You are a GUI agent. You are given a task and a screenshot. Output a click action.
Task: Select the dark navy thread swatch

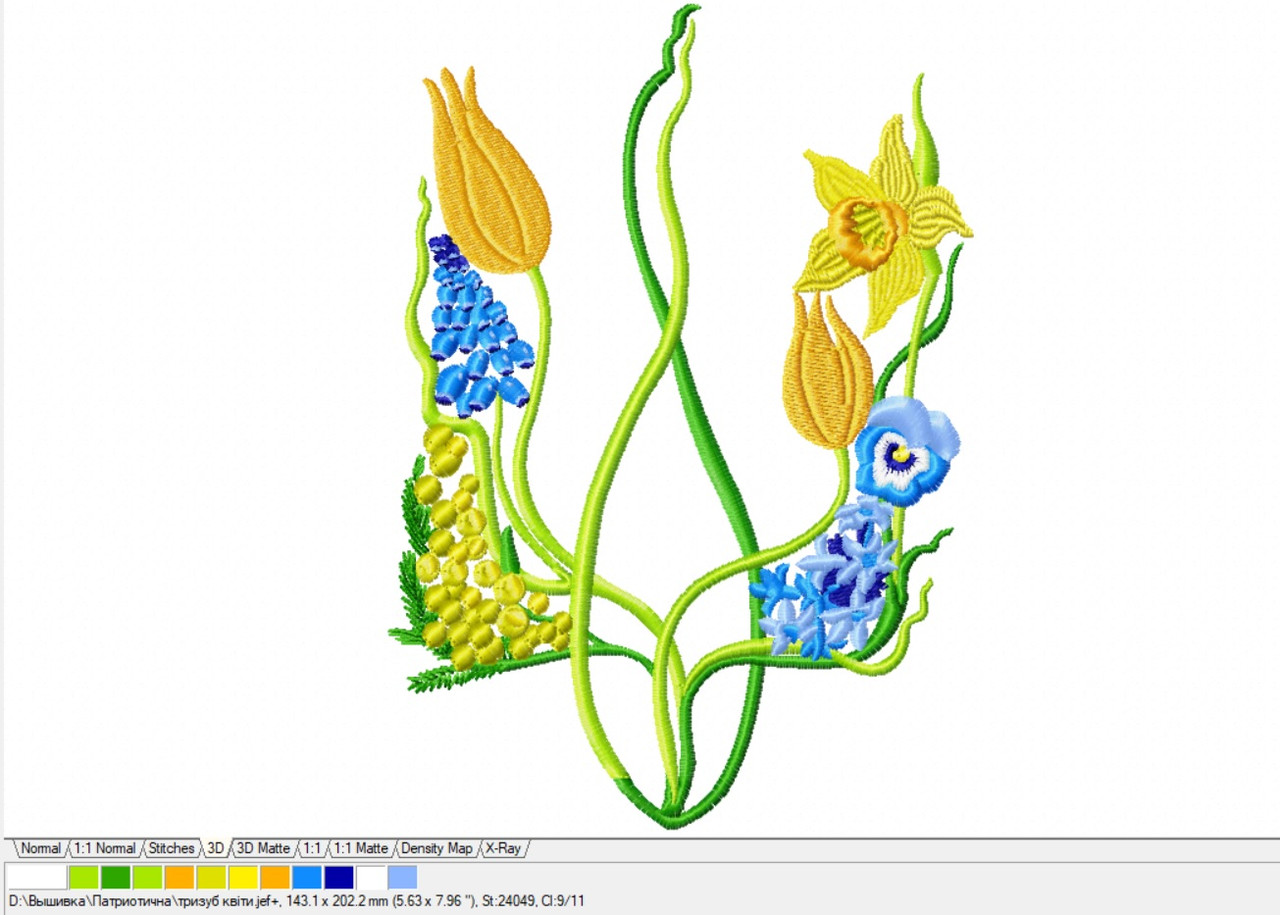point(339,877)
